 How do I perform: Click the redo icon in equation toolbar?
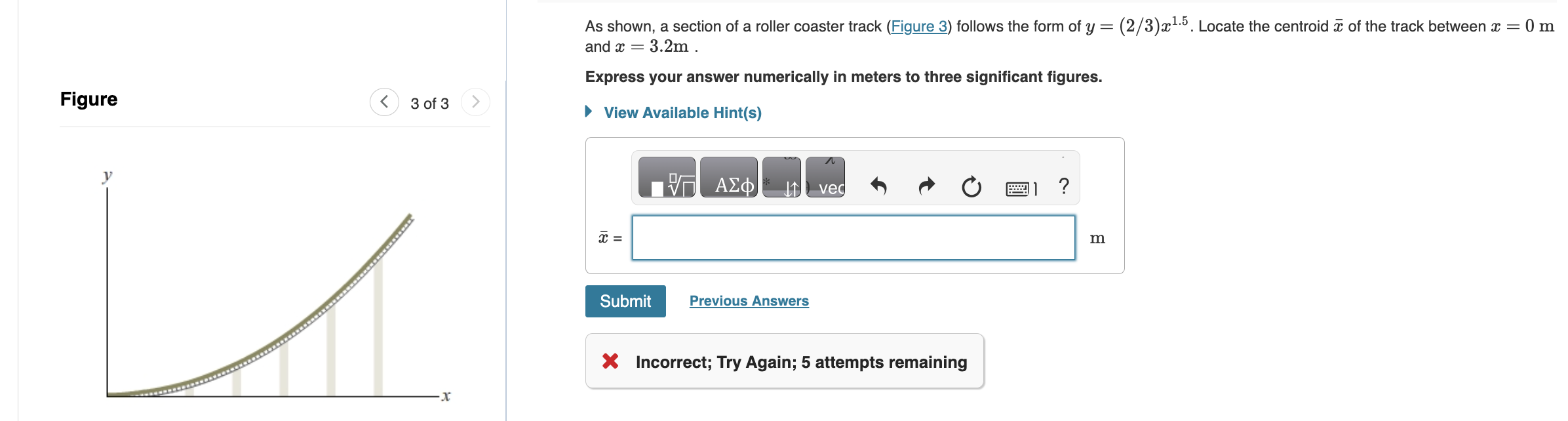(x=926, y=187)
